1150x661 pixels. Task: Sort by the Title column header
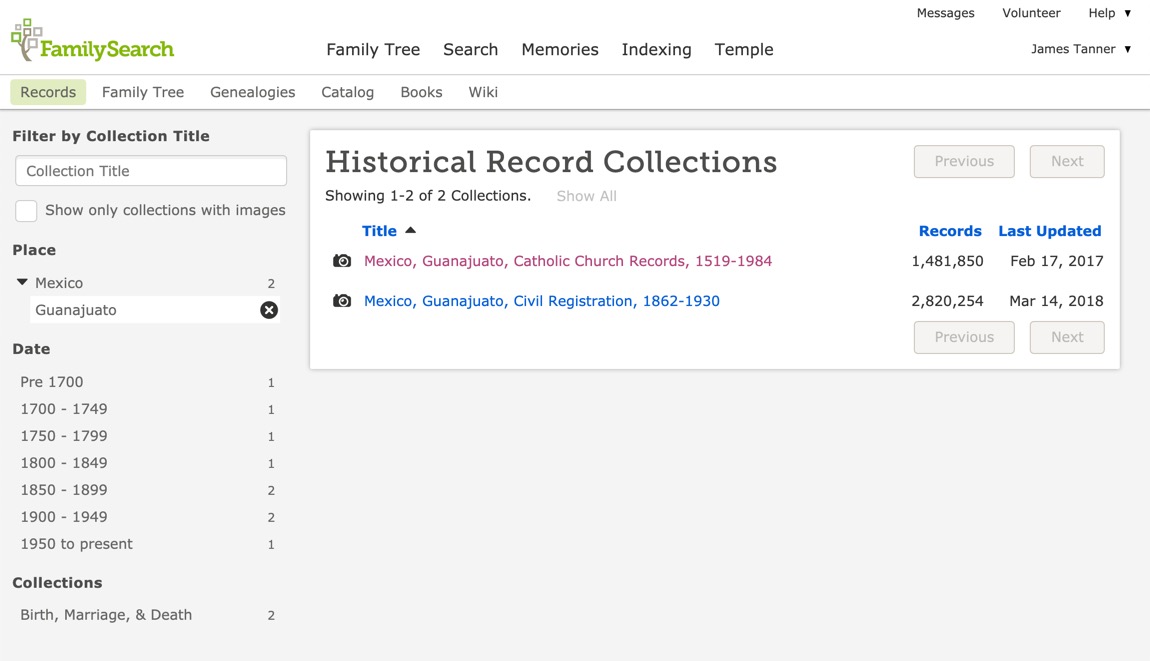click(379, 230)
